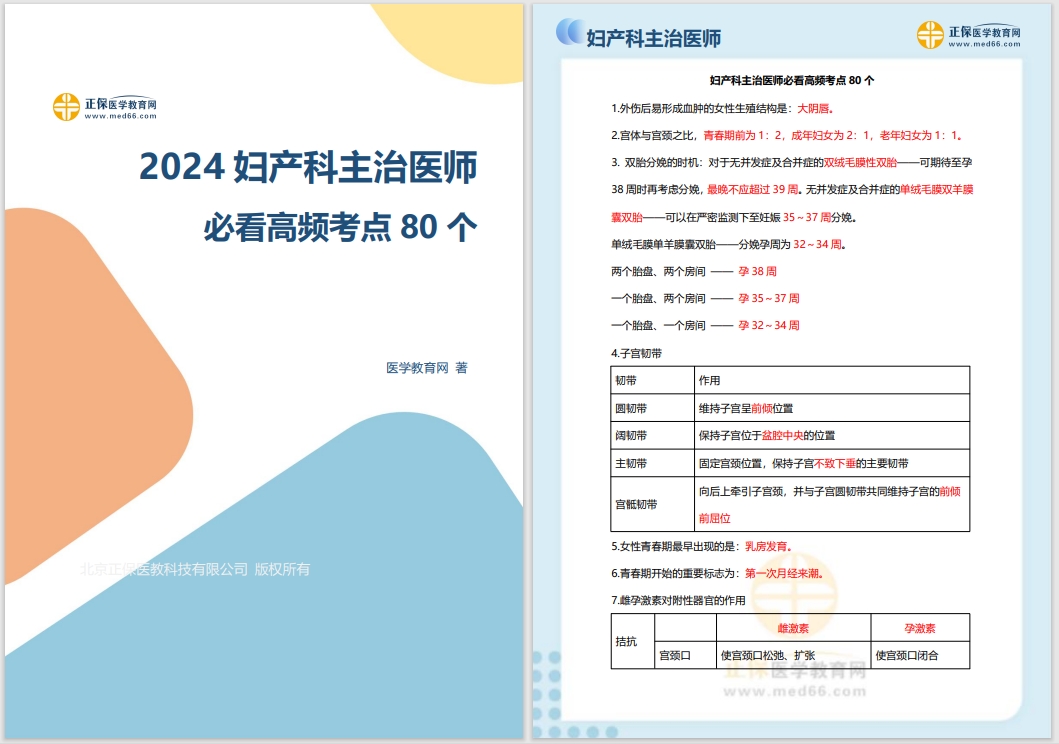Click cell 使宫颈口闭合
The width and height of the screenshot is (1059, 744).
coord(921,655)
